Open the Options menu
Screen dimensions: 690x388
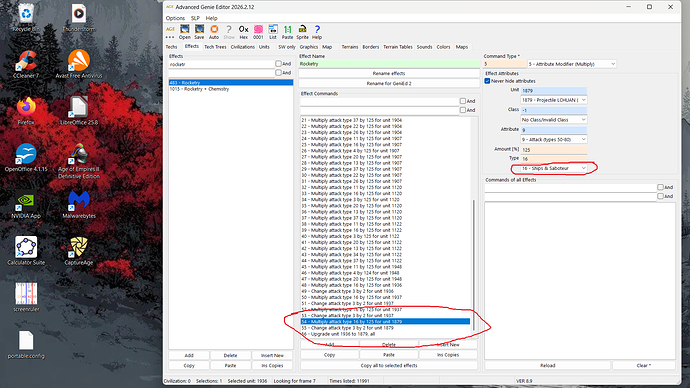(x=175, y=18)
